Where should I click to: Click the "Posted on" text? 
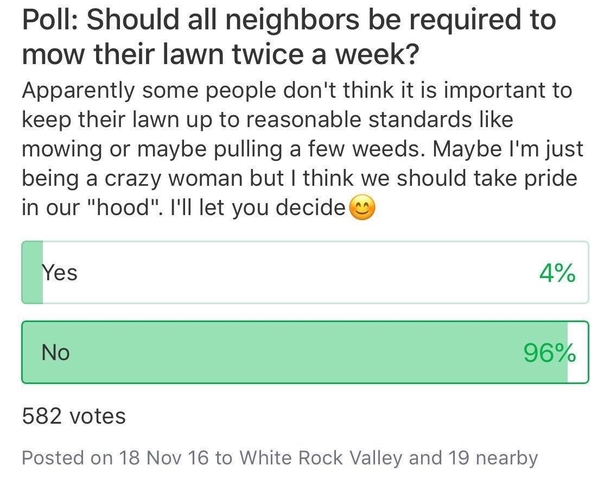(67, 457)
